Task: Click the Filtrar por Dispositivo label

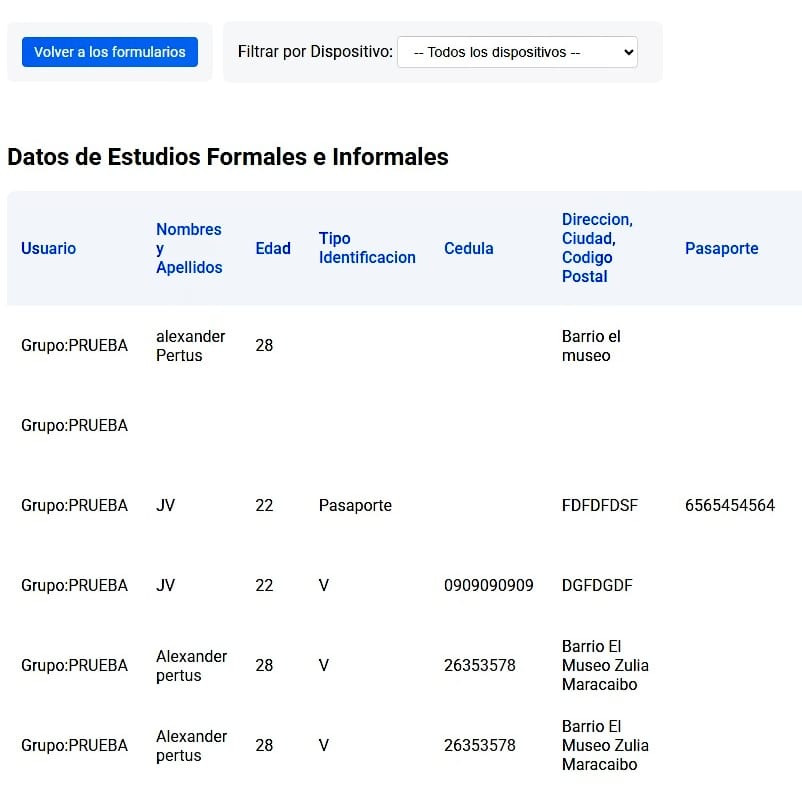Action: point(315,52)
